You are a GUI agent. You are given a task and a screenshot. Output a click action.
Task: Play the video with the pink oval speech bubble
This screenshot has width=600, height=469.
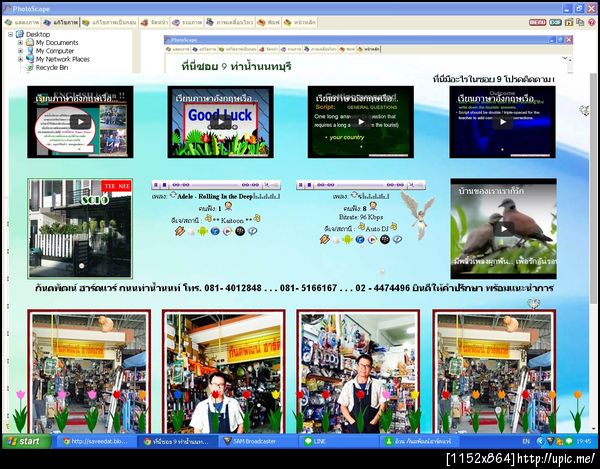pyautogui.click(x=80, y=122)
